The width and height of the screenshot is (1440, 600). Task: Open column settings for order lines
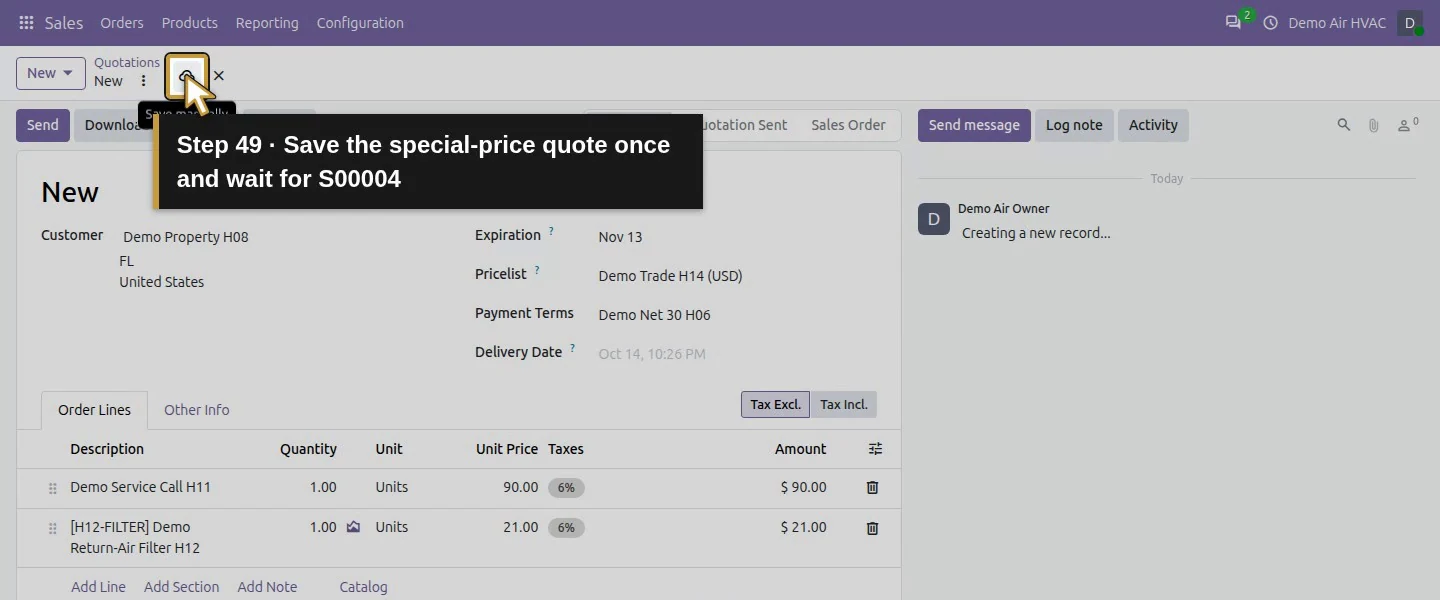click(x=875, y=449)
